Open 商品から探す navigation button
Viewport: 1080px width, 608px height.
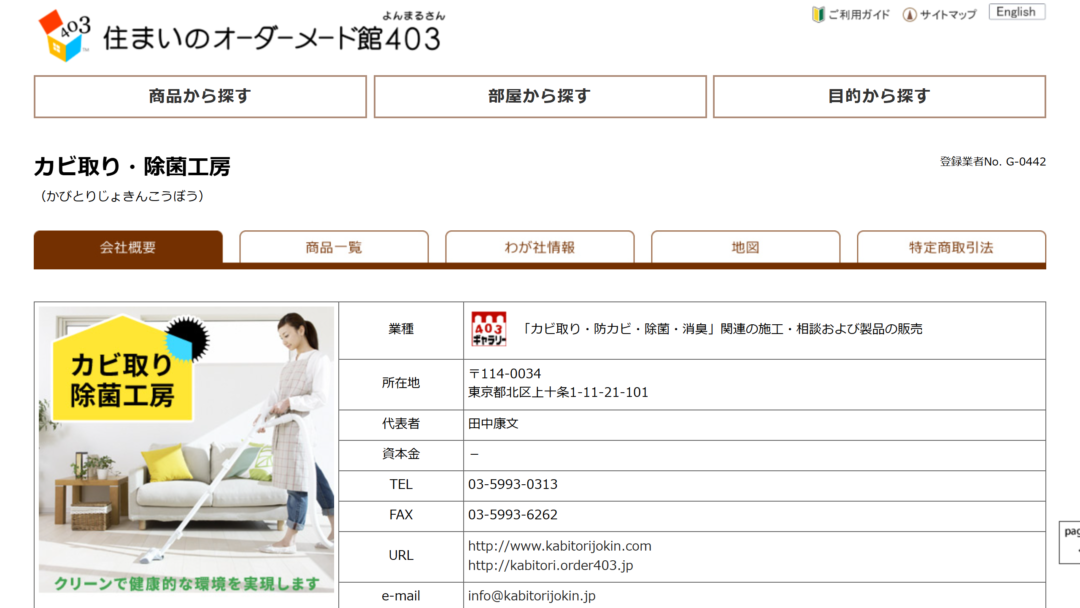(200, 96)
